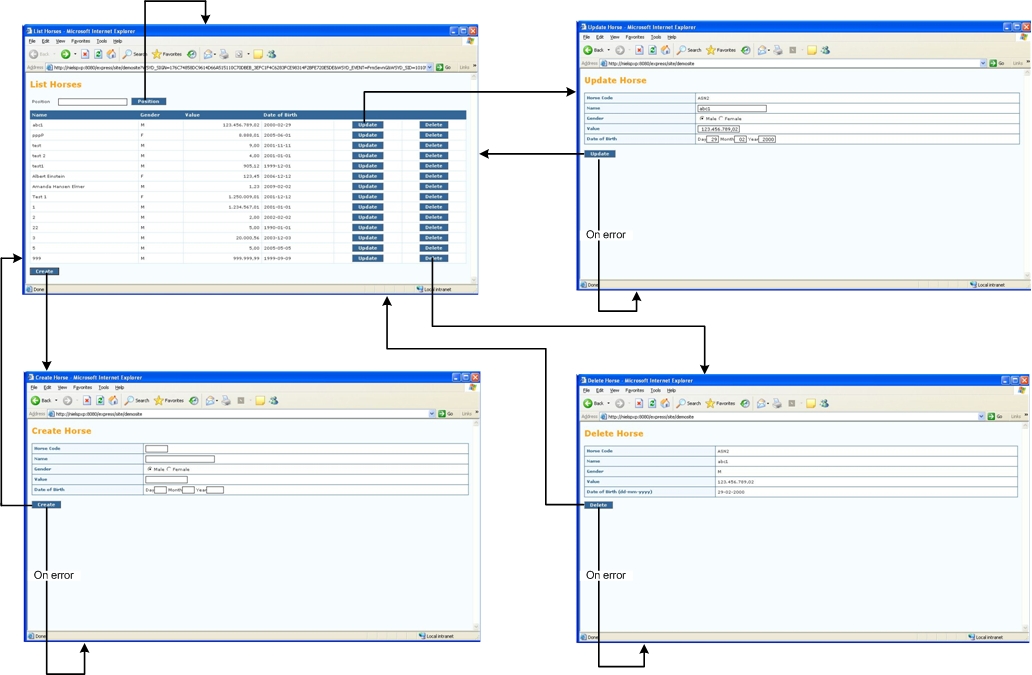The image size is (1032, 675).
Task: Click the Horse Code field in Create Horse
Action: coord(157,449)
